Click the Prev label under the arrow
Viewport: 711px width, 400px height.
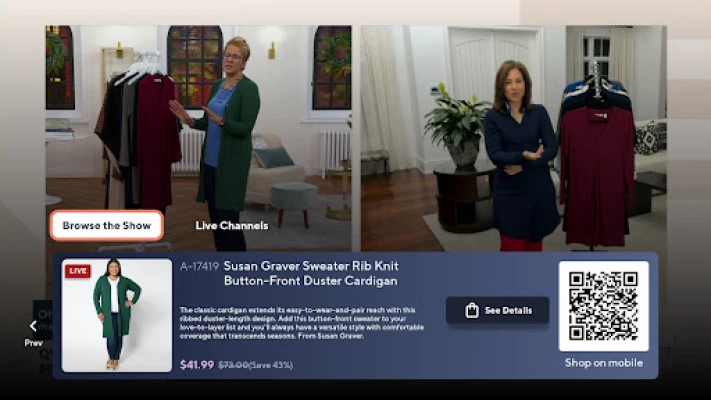click(34, 343)
